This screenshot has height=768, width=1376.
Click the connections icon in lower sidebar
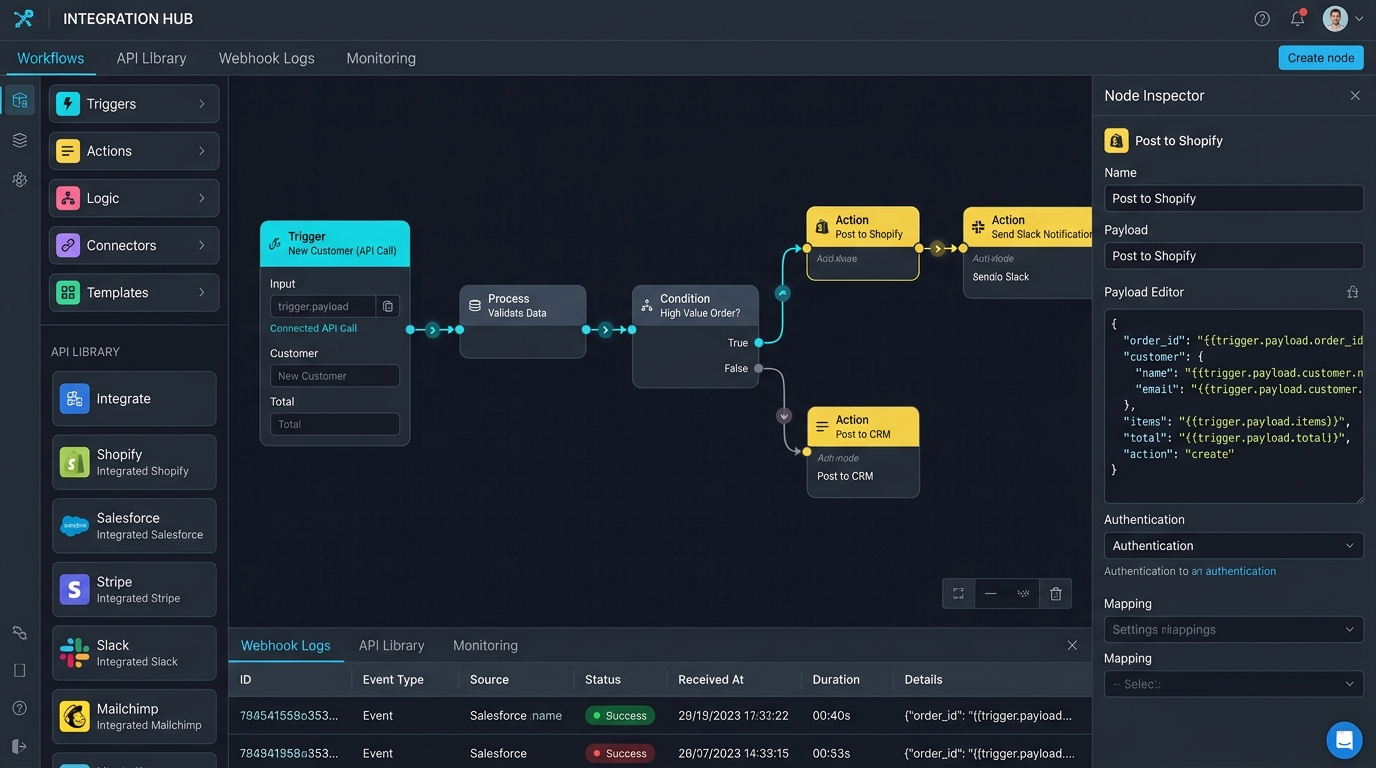[x=20, y=633]
